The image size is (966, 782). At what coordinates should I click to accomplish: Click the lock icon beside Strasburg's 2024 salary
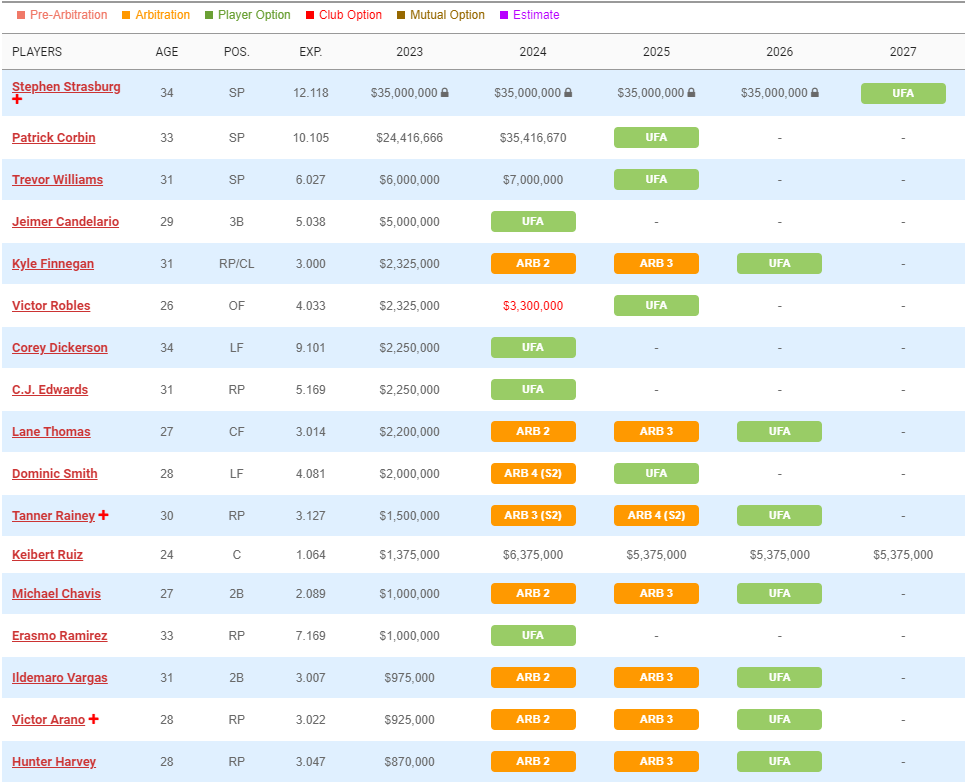pyautogui.click(x=568, y=92)
